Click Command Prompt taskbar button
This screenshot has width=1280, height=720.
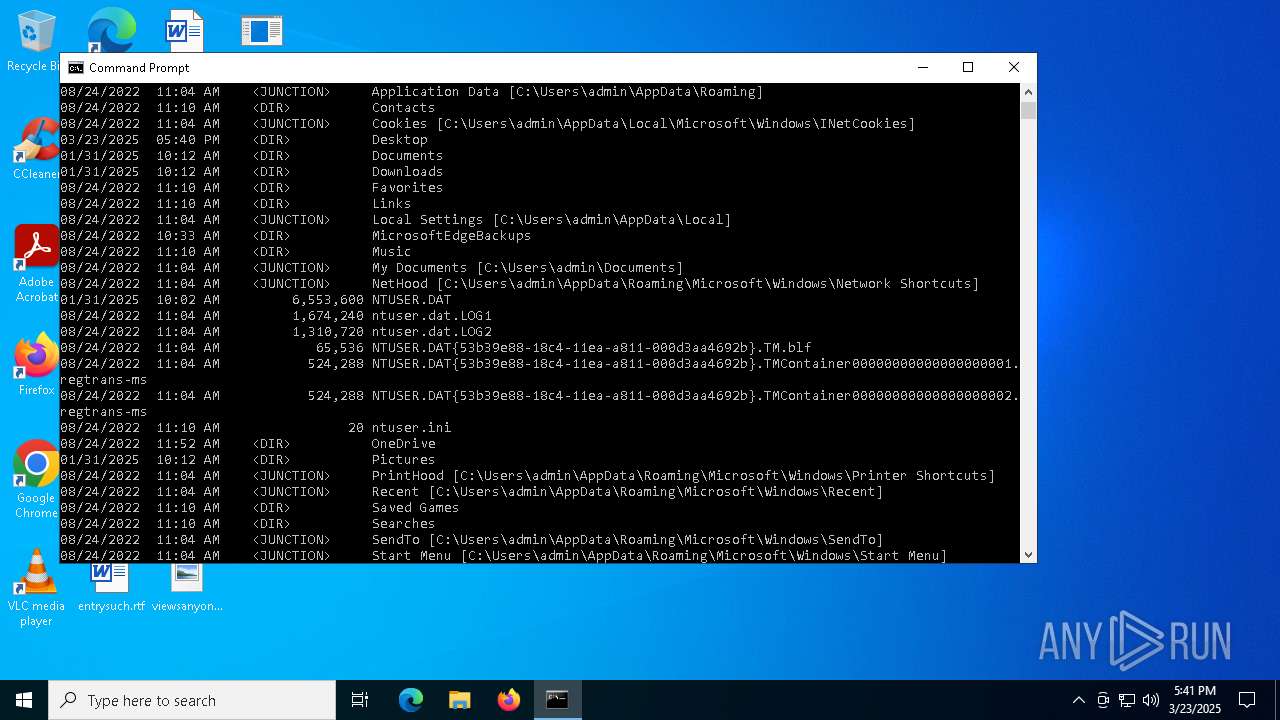click(x=557, y=700)
